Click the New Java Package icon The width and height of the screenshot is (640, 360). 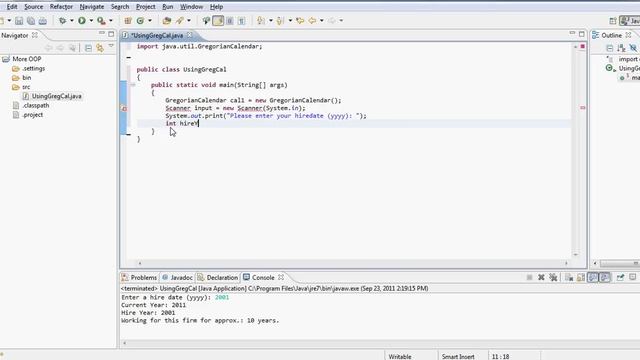coord(128,20)
